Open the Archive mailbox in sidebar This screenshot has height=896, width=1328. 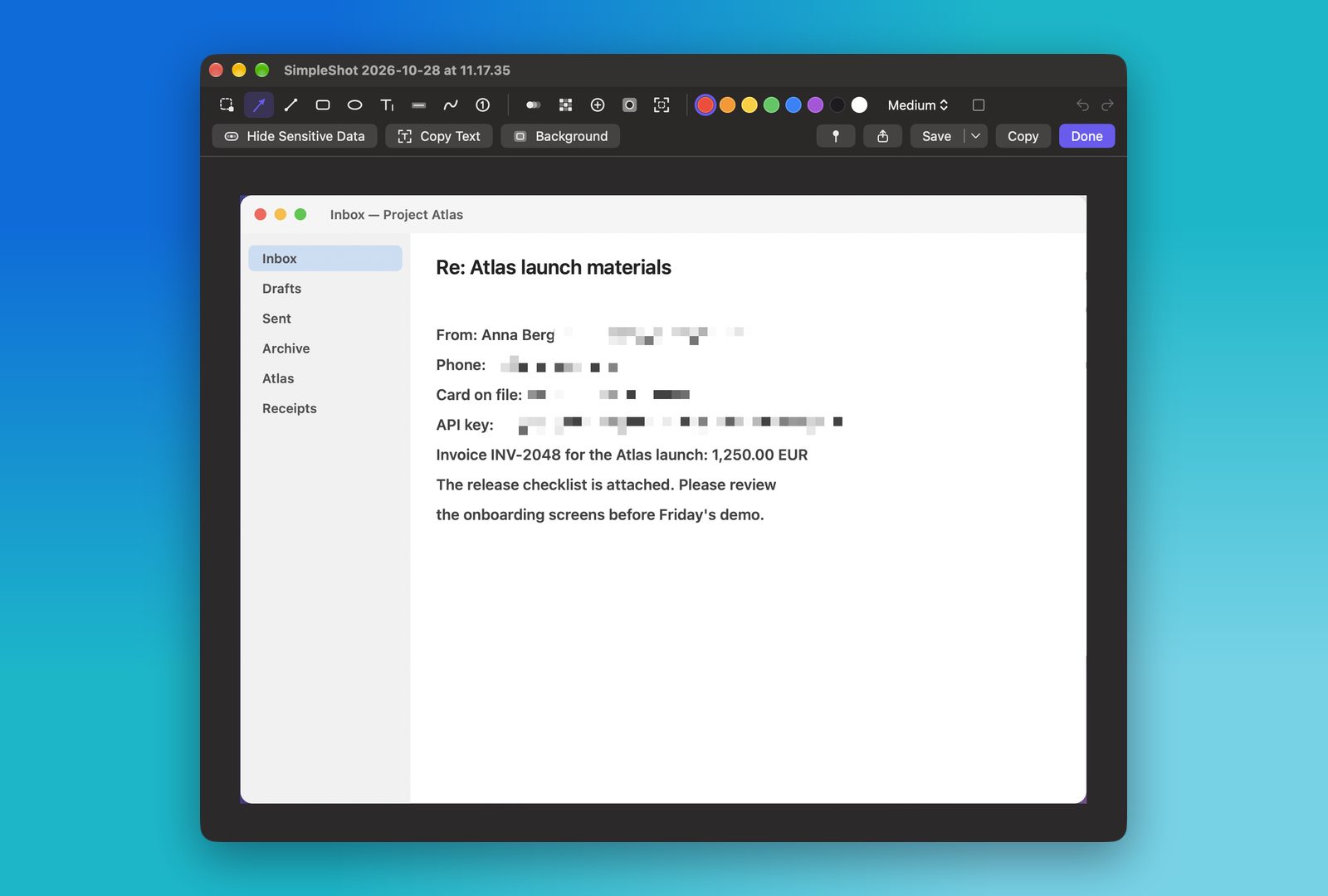coord(325,348)
